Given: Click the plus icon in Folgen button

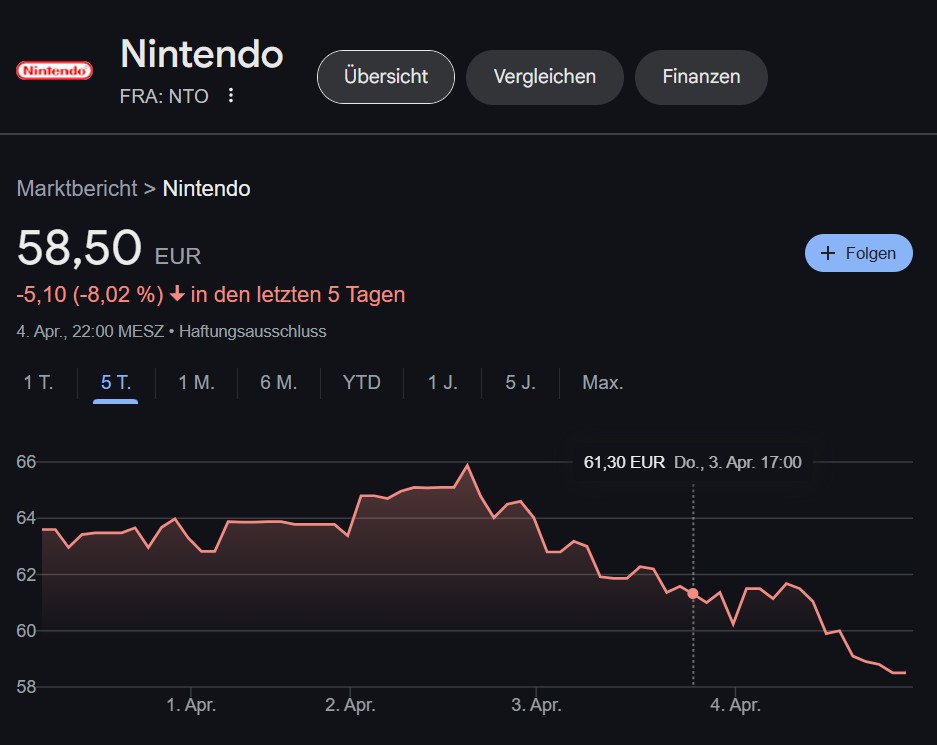Looking at the screenshot, I should [828, 253].
